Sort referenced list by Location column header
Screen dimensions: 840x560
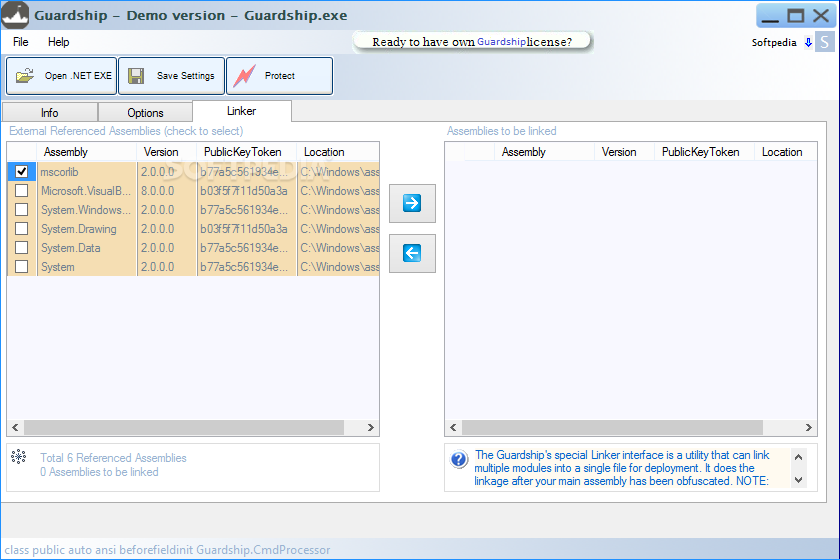coord(338,152)
